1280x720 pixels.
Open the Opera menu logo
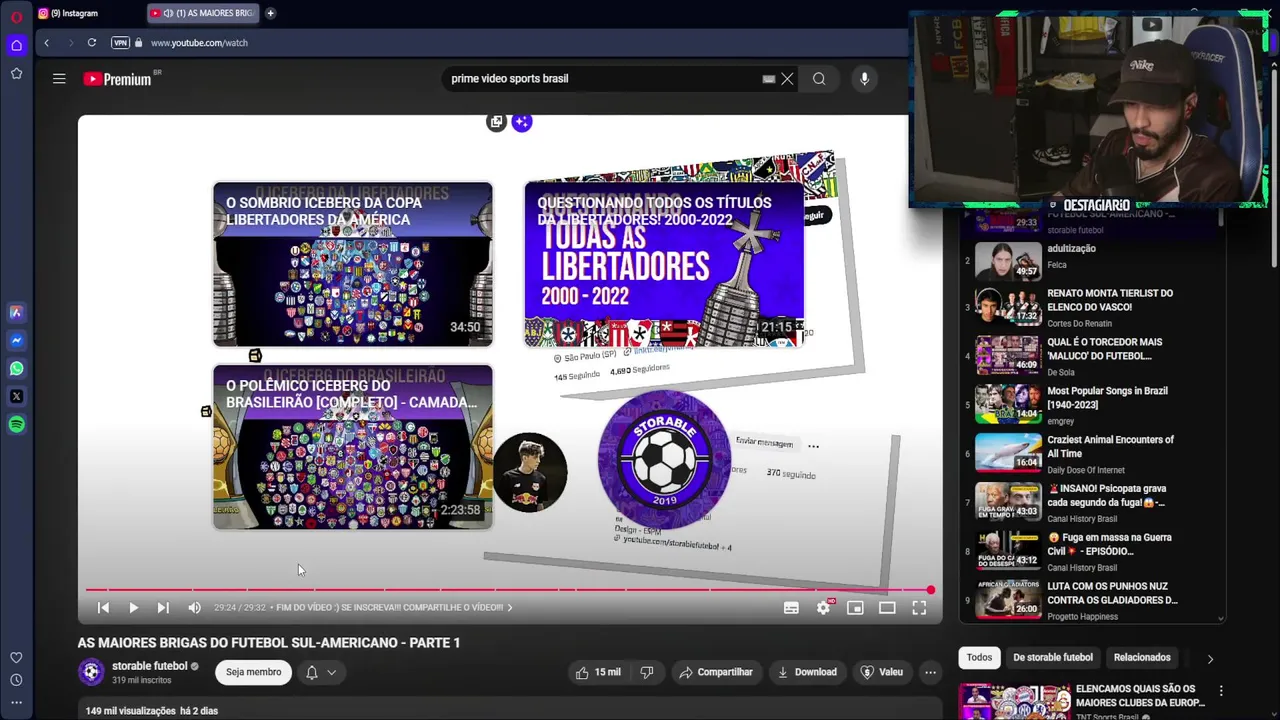tap(16, 17)
